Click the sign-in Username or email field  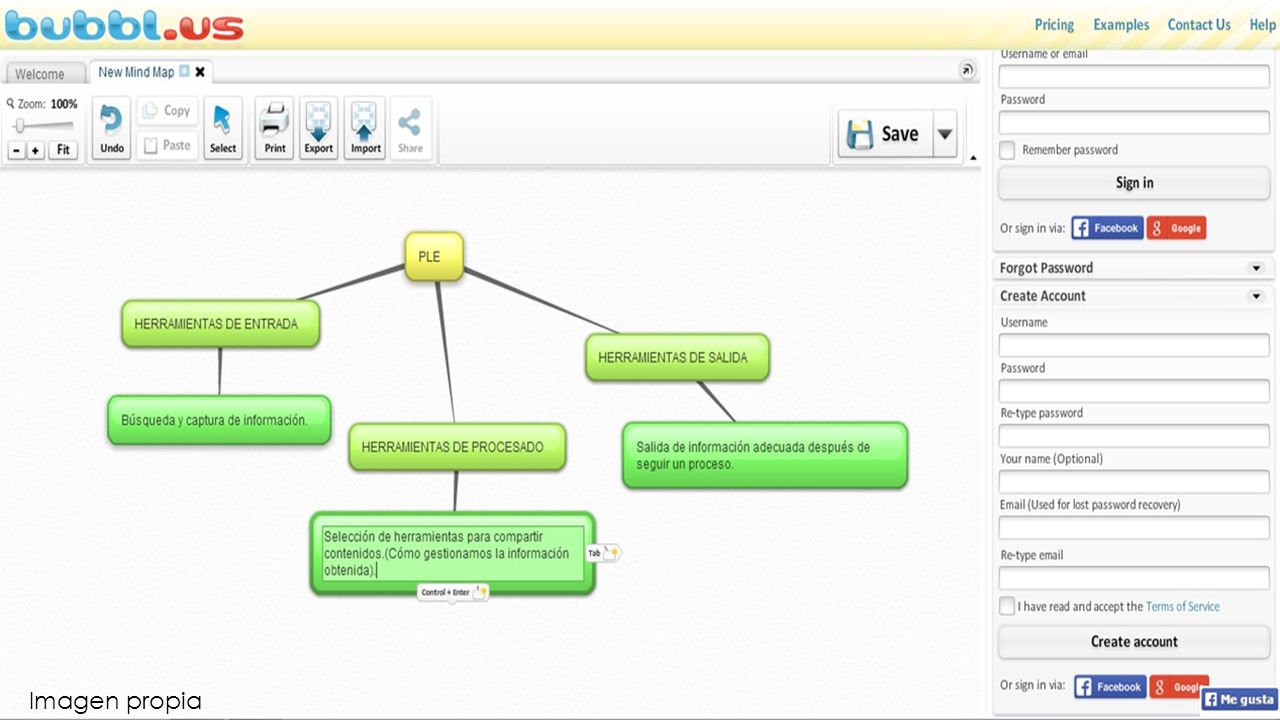coord(1134,76)
